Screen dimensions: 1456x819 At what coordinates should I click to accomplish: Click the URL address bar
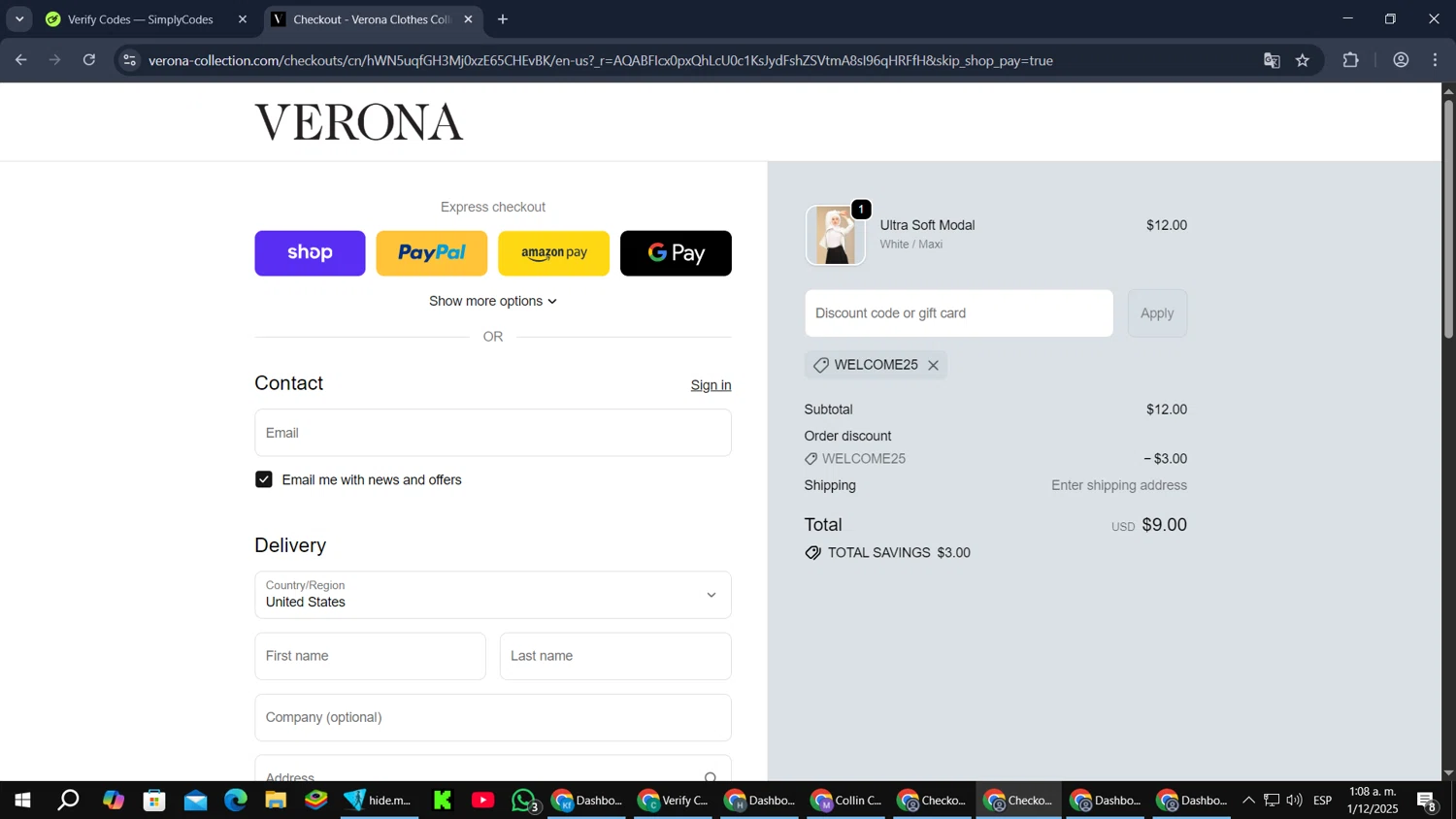coord(601,60)
